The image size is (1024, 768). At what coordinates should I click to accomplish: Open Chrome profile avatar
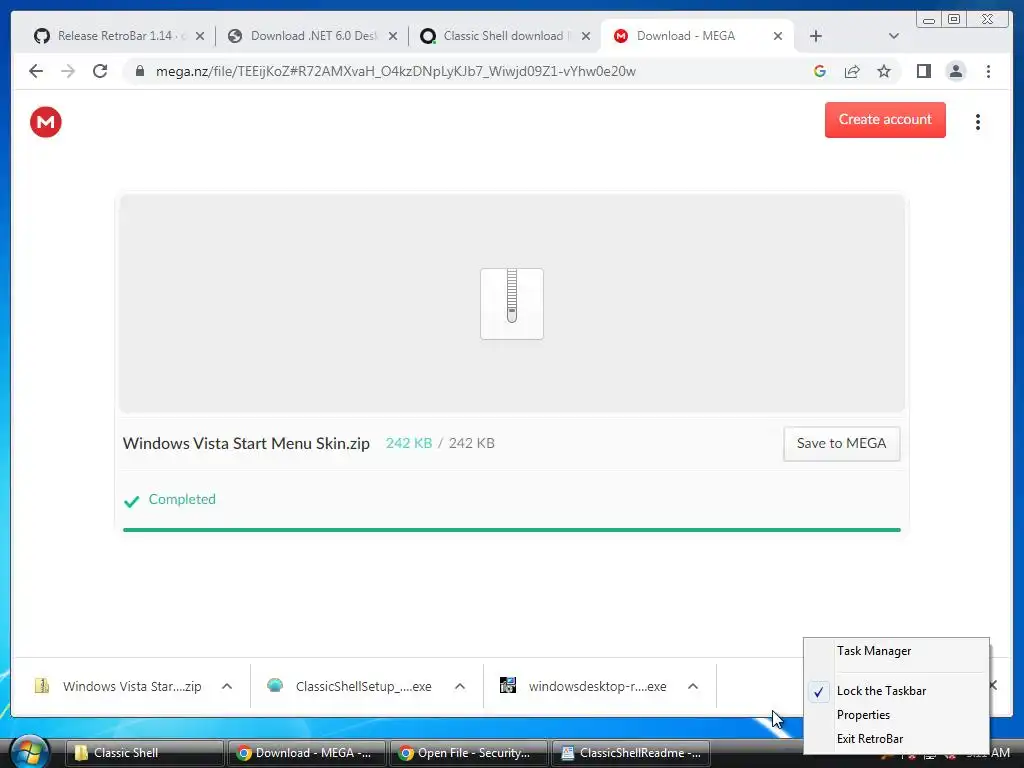coord(955,71)
